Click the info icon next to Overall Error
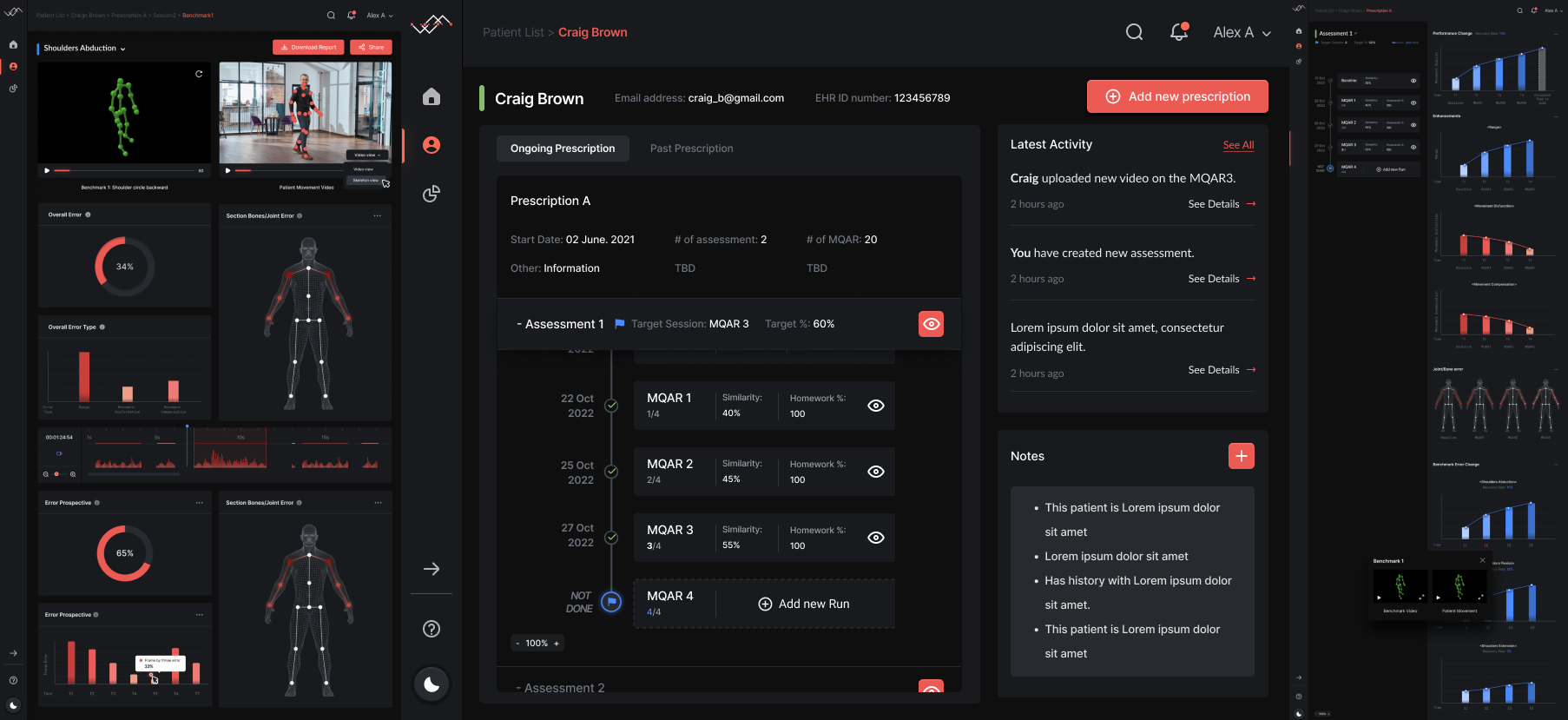 88,215
